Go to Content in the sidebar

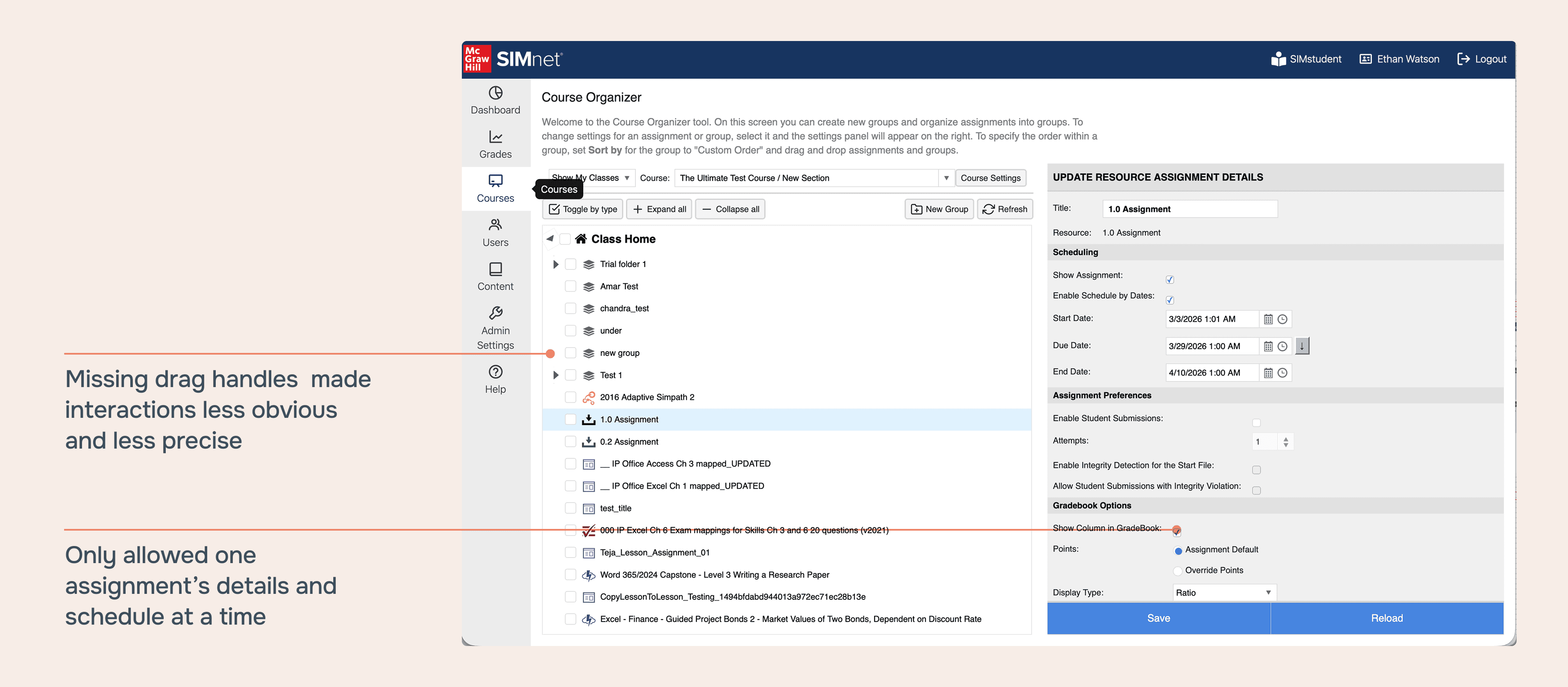pos(495,276)
